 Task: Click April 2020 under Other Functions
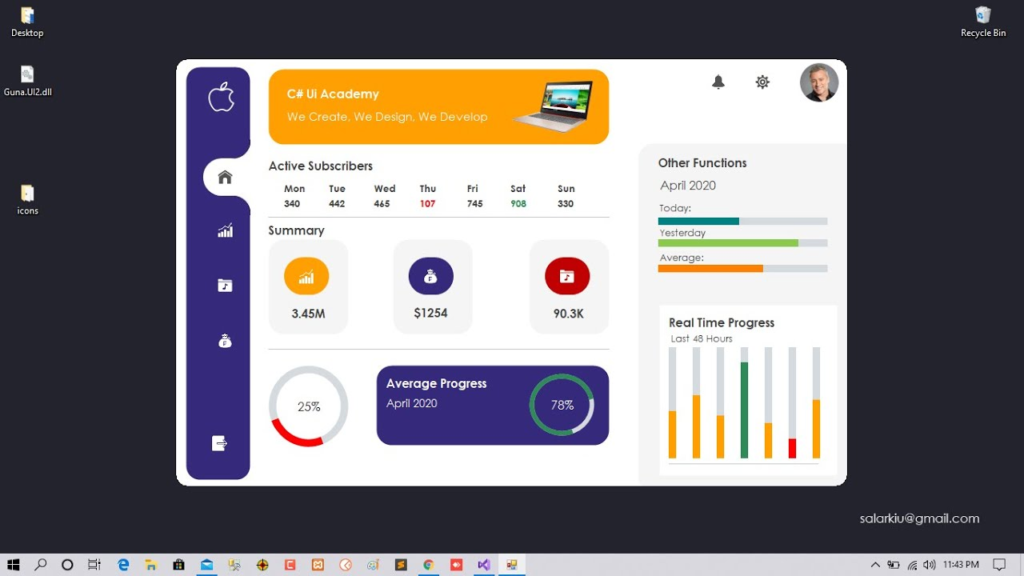coord(688,185)
